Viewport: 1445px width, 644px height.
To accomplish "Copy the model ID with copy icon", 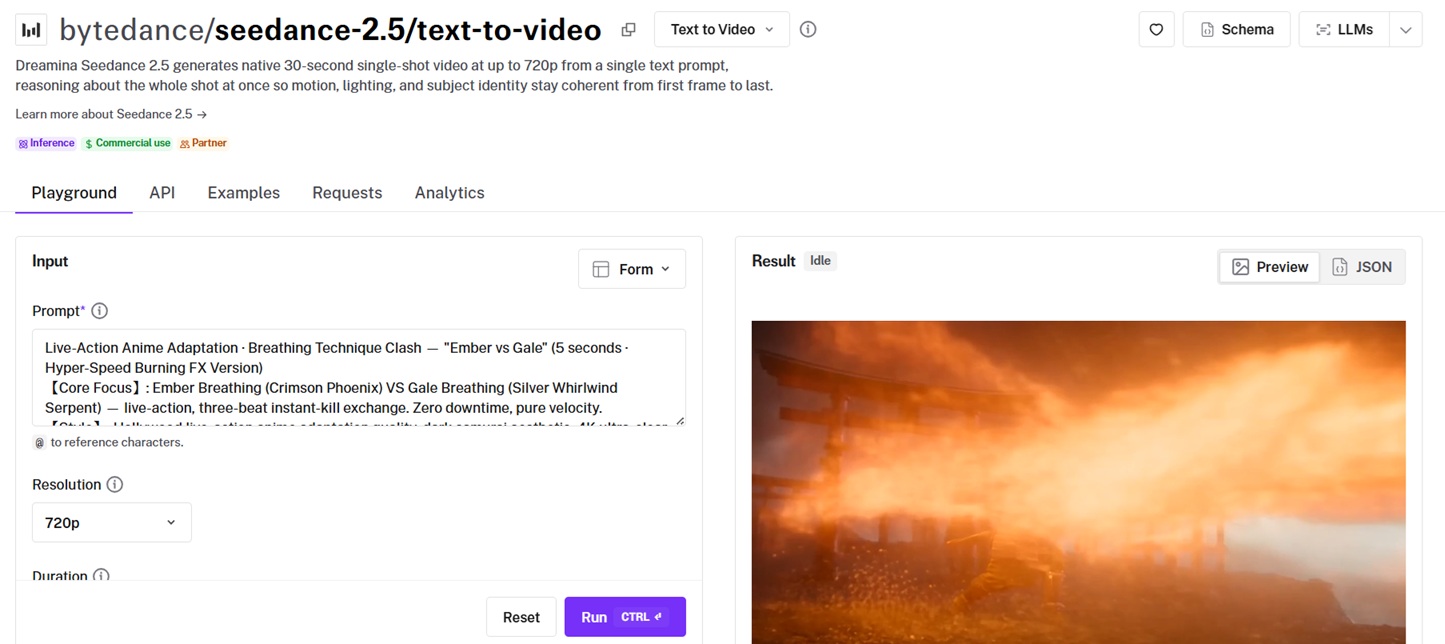I will [628, 30].
